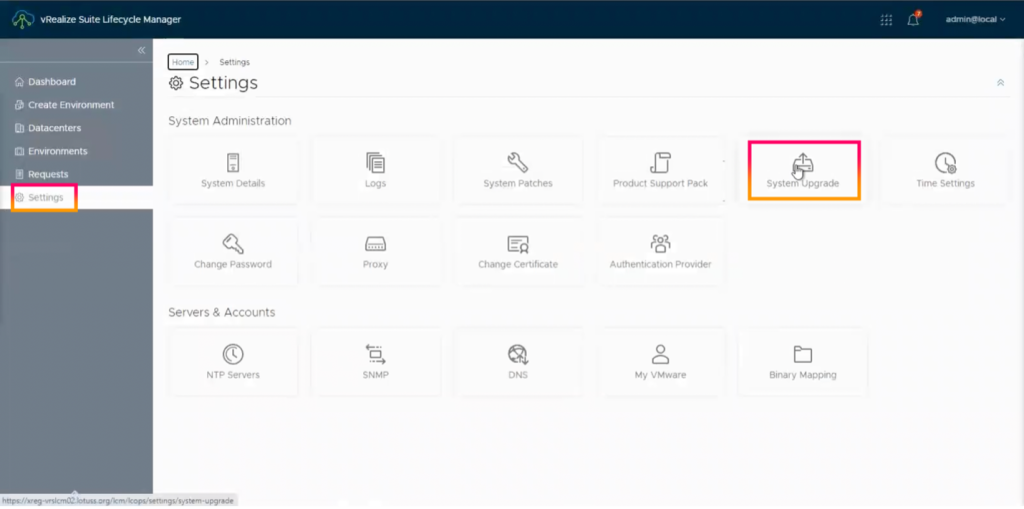Click the Environments sidebar icon
The image size is (1024, 509).
pos(19,152)
